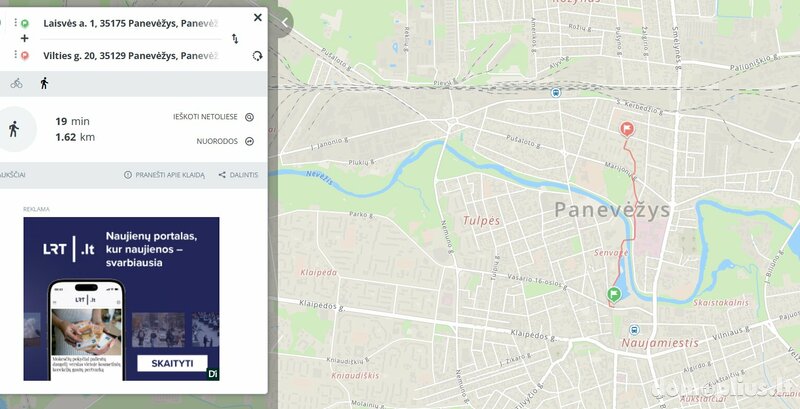800x409 pixels.
Task: Click the large walking summary icon
Action: click(14, 129)
